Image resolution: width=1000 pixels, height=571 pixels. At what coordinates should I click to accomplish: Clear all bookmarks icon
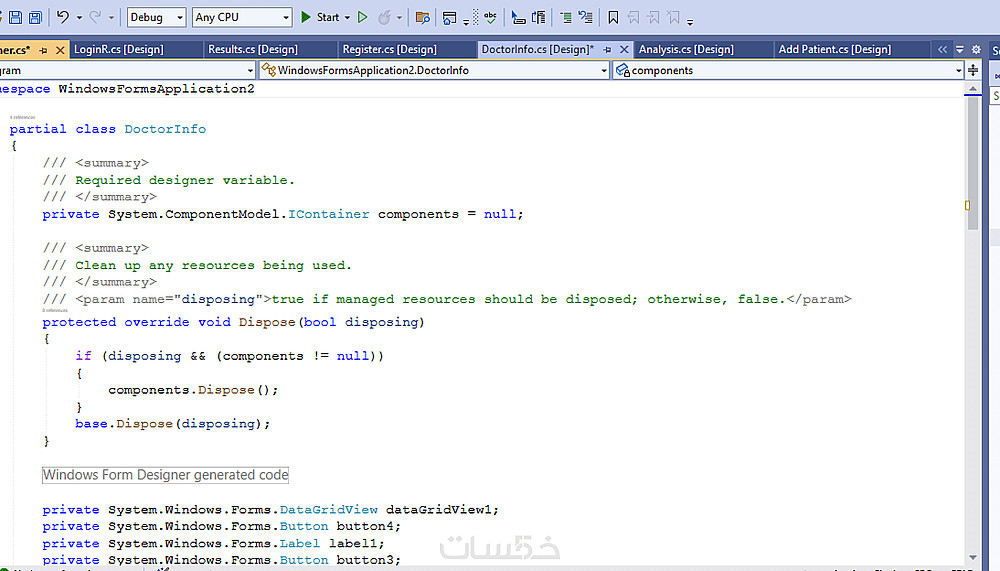[x=673, y=17]
